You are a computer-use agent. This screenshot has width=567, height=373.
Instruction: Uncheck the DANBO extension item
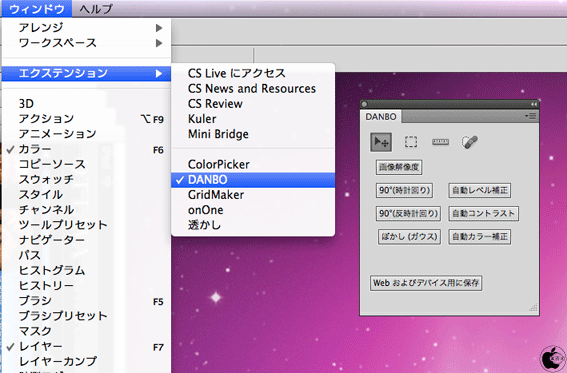coord(253,180)
